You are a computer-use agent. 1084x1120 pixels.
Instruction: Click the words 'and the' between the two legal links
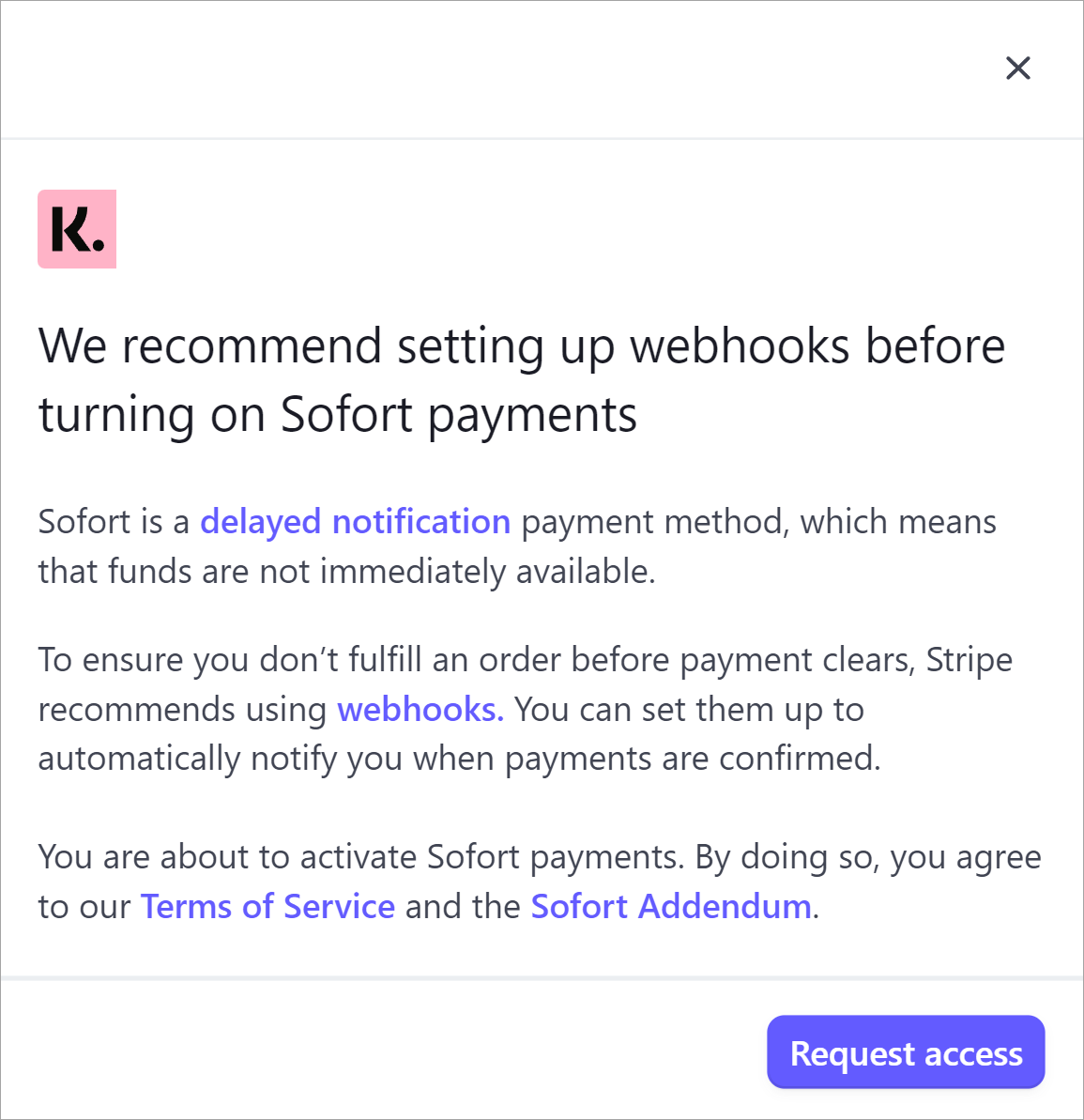click(x=463, y=907)
